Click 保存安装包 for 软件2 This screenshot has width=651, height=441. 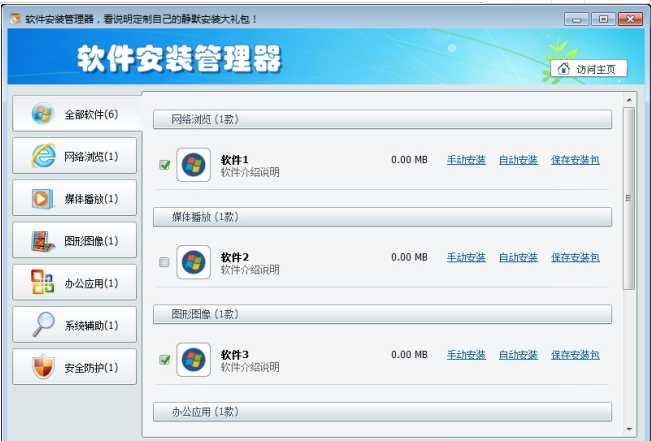coord(575,257)
